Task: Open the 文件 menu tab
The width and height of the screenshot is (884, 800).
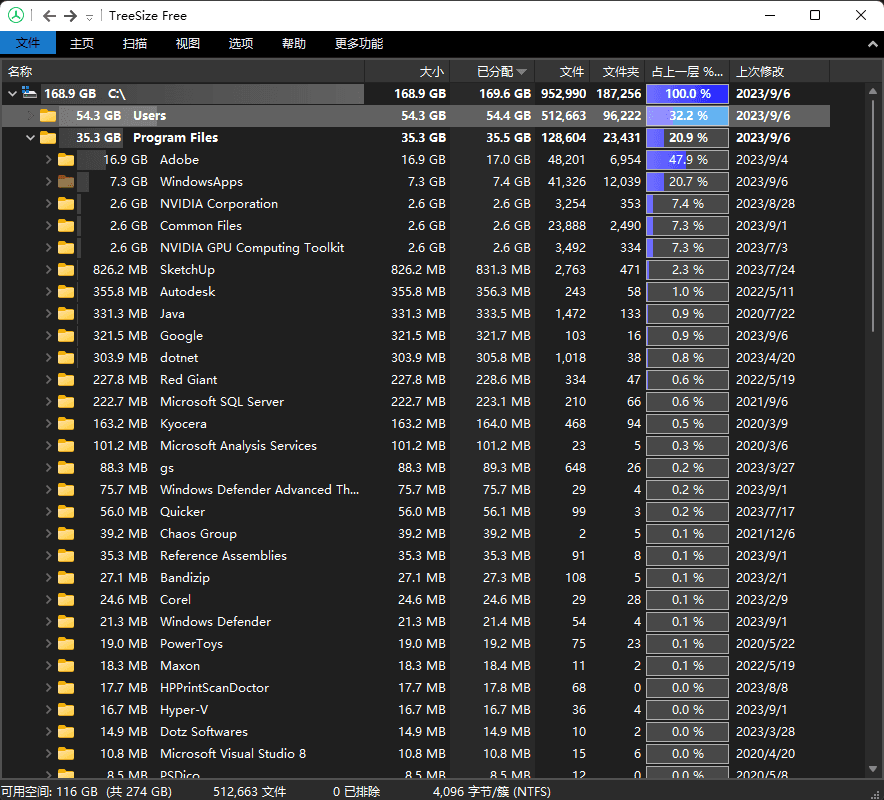Action: coord(28,43)
